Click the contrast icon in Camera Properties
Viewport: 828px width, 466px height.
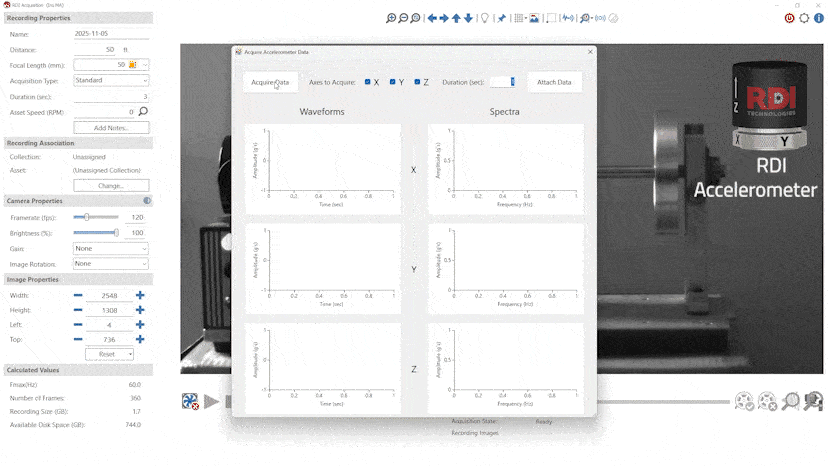[x=147, y=201]
